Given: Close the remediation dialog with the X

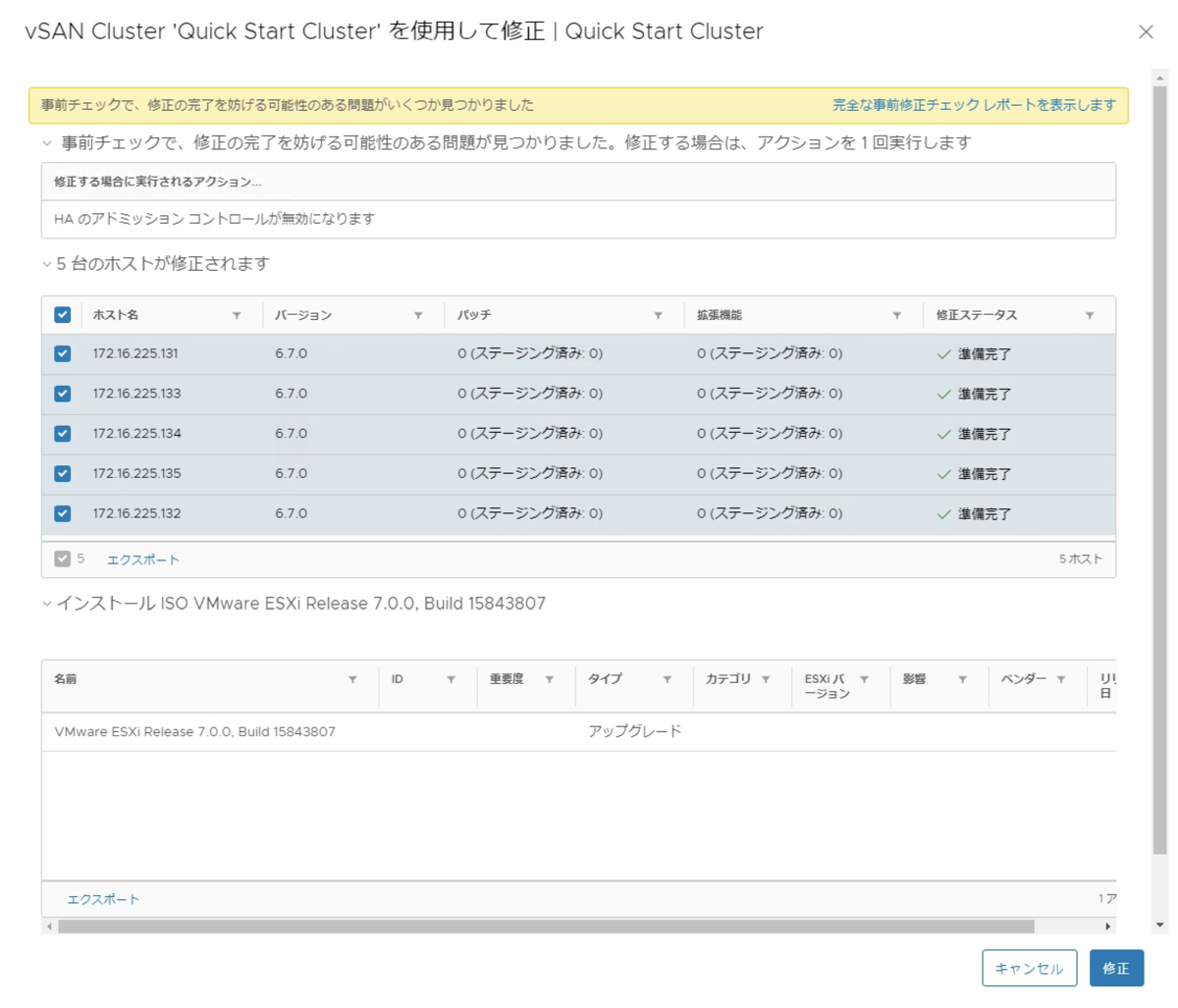Looking at the screenshot, I should (x=1146, y=31).
